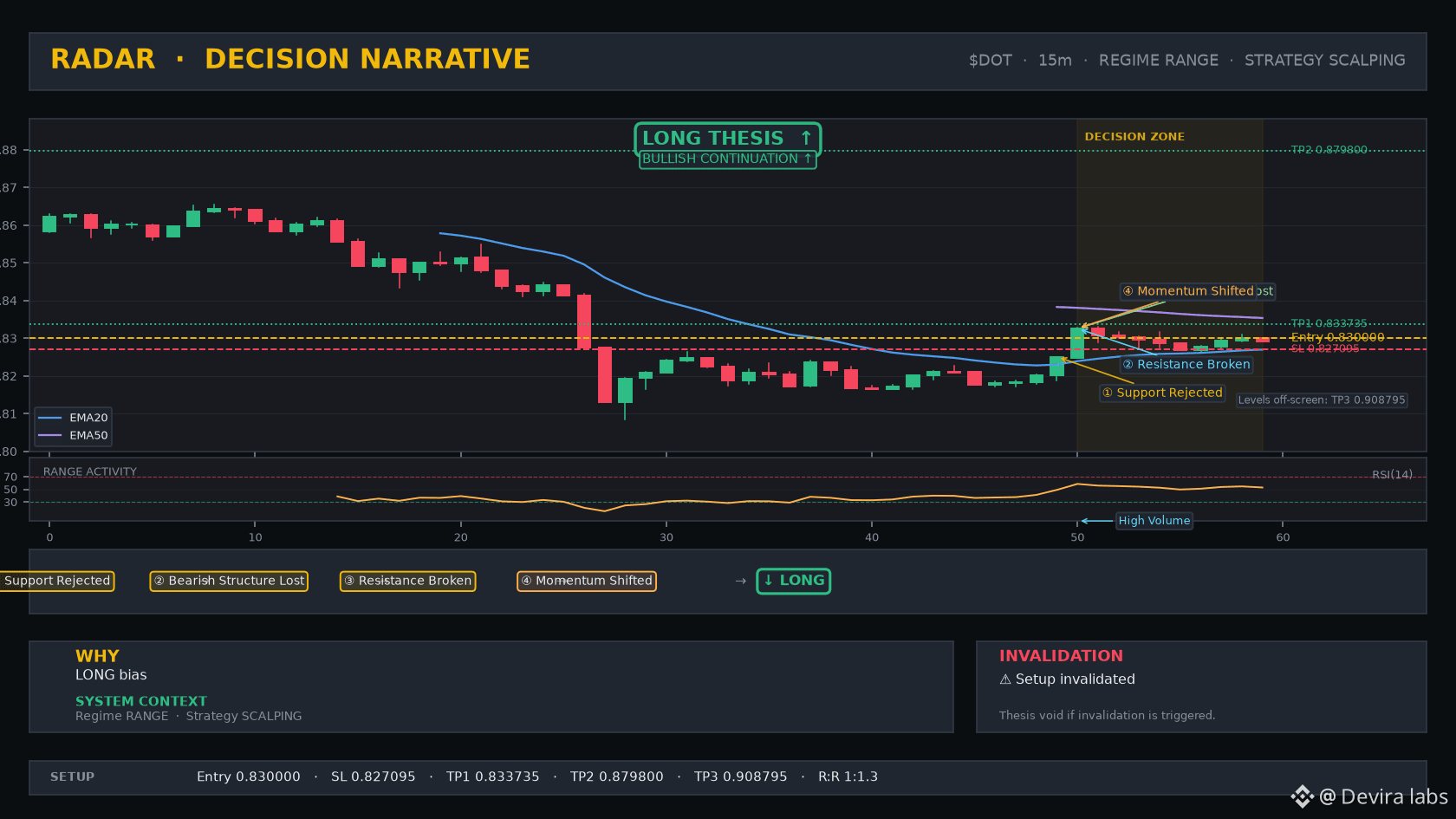The height and width of the screenshot is (819, 1456).
Task: Click the TP1 0.833735 chart line label
Action: coord(1329,323)
